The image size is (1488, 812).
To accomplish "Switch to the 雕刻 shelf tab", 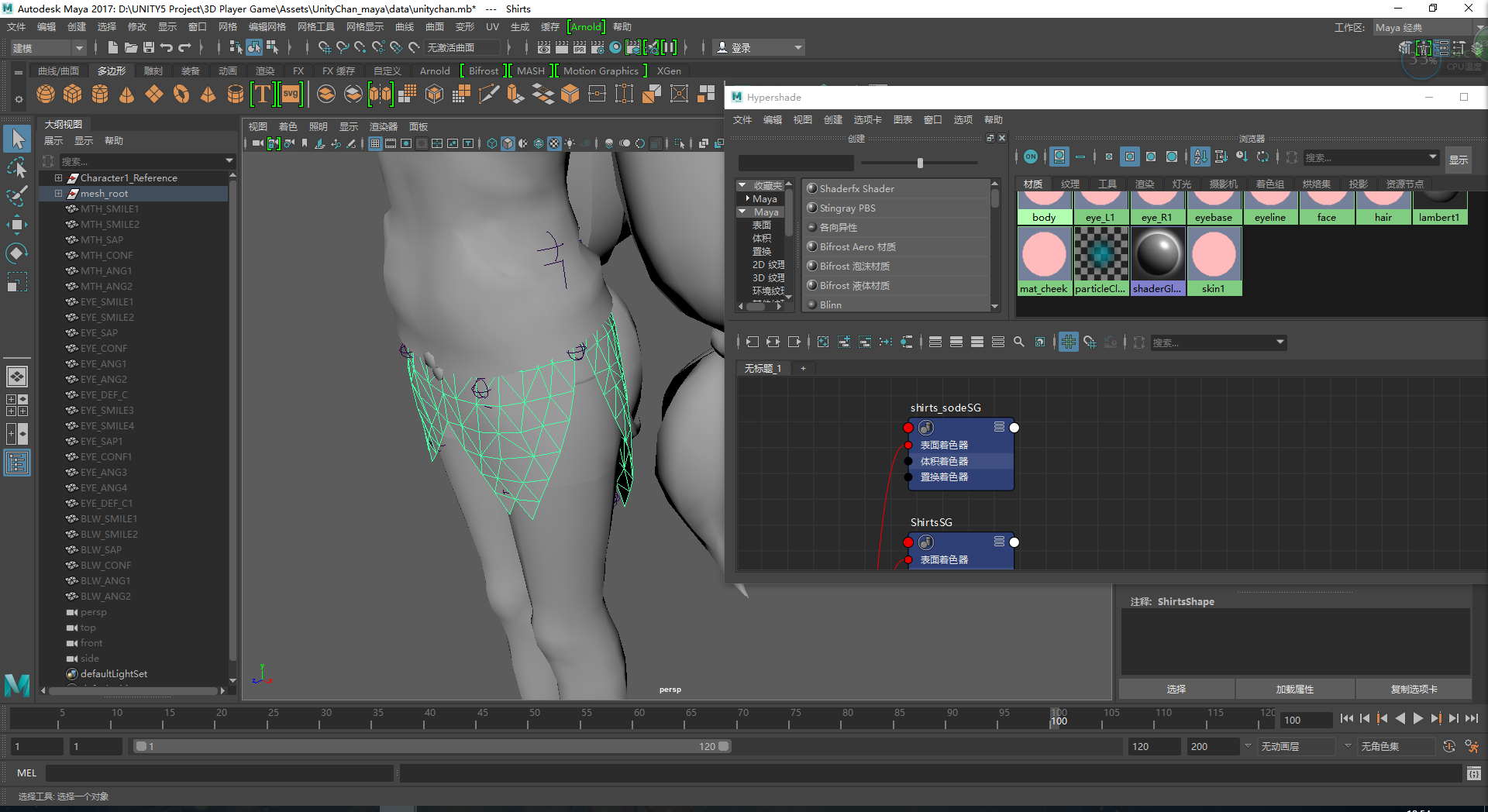I will 153,71.
